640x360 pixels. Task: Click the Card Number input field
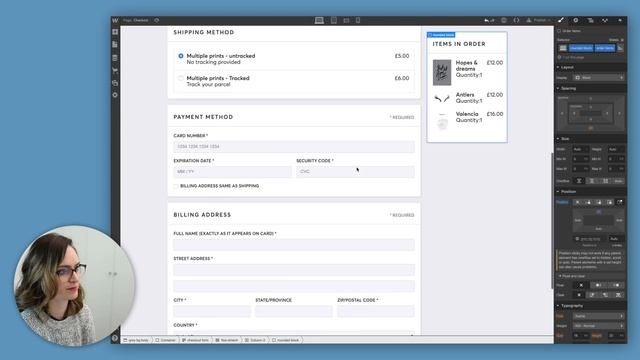pos(294,147)
